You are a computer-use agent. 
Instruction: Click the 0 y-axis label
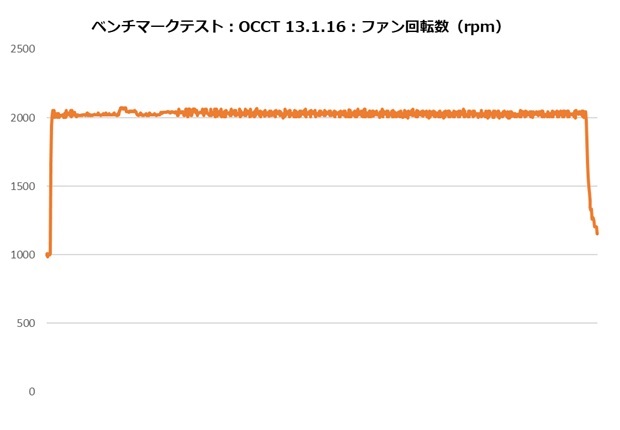(32, 392)
